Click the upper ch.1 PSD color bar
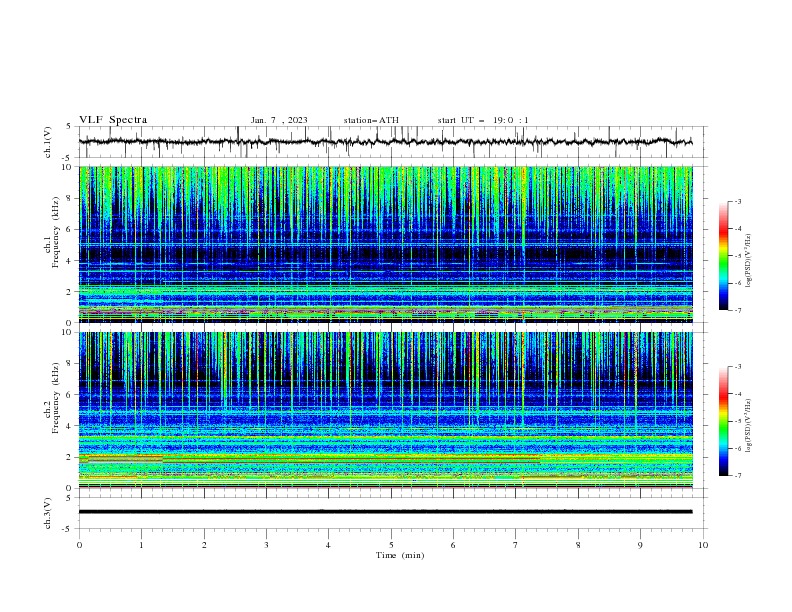Screen dimensions: 792x612 [x=723, y=256]
